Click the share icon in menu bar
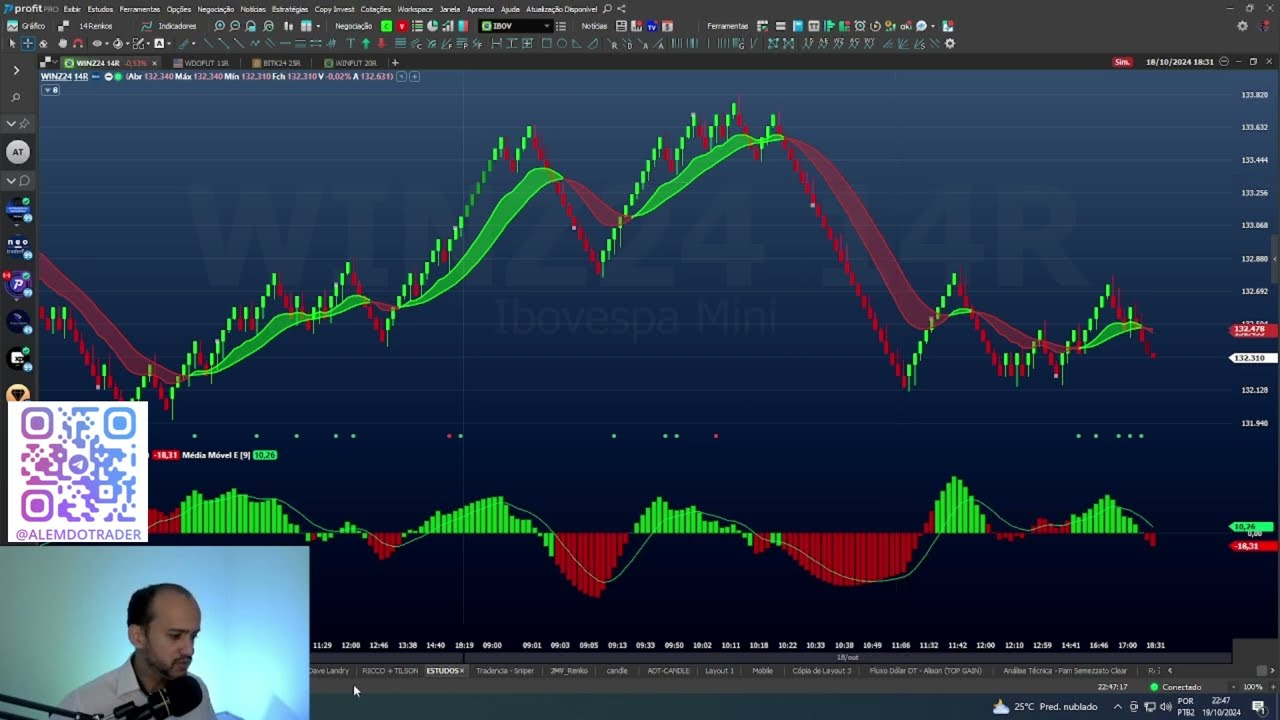1280x720 pixels. 621,9
